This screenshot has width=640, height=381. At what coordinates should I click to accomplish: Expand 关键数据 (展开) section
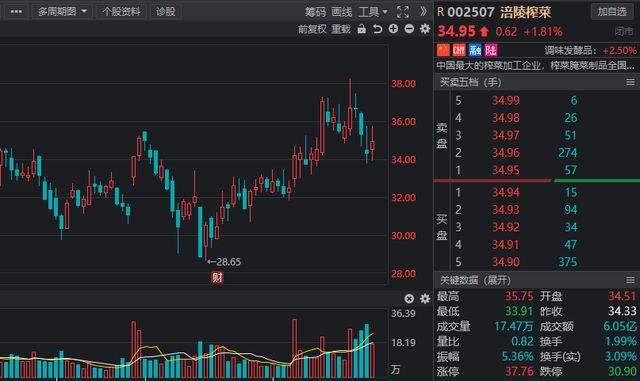[475, 280]
